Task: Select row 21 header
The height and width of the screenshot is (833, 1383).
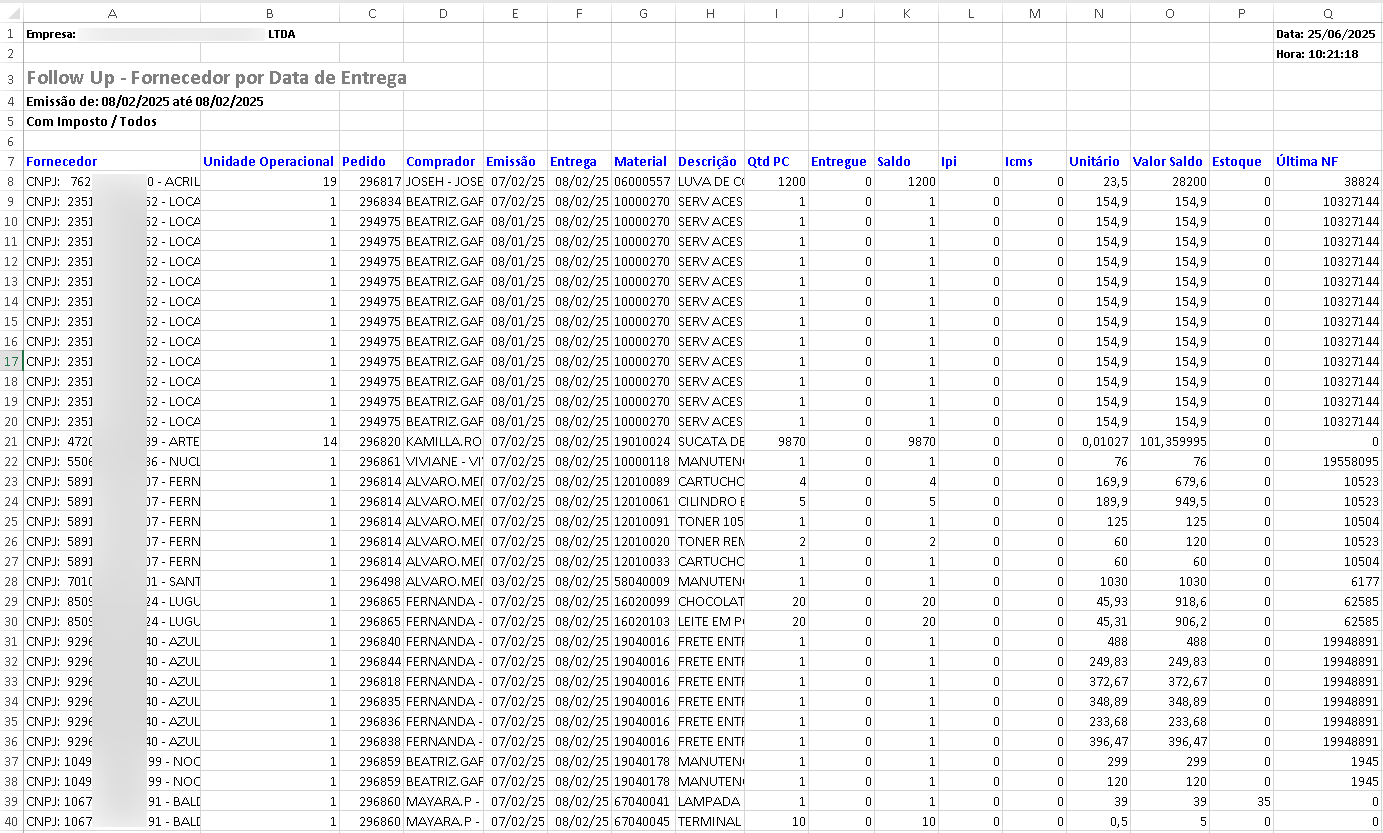Action: click(11, 441)
